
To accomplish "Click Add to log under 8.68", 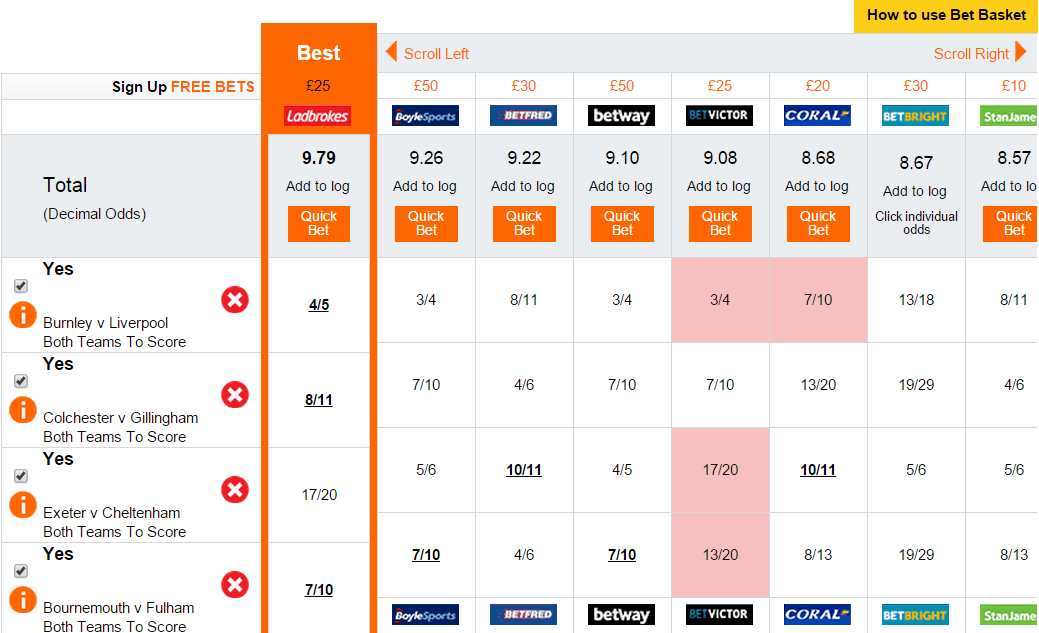I will point(817,186).
